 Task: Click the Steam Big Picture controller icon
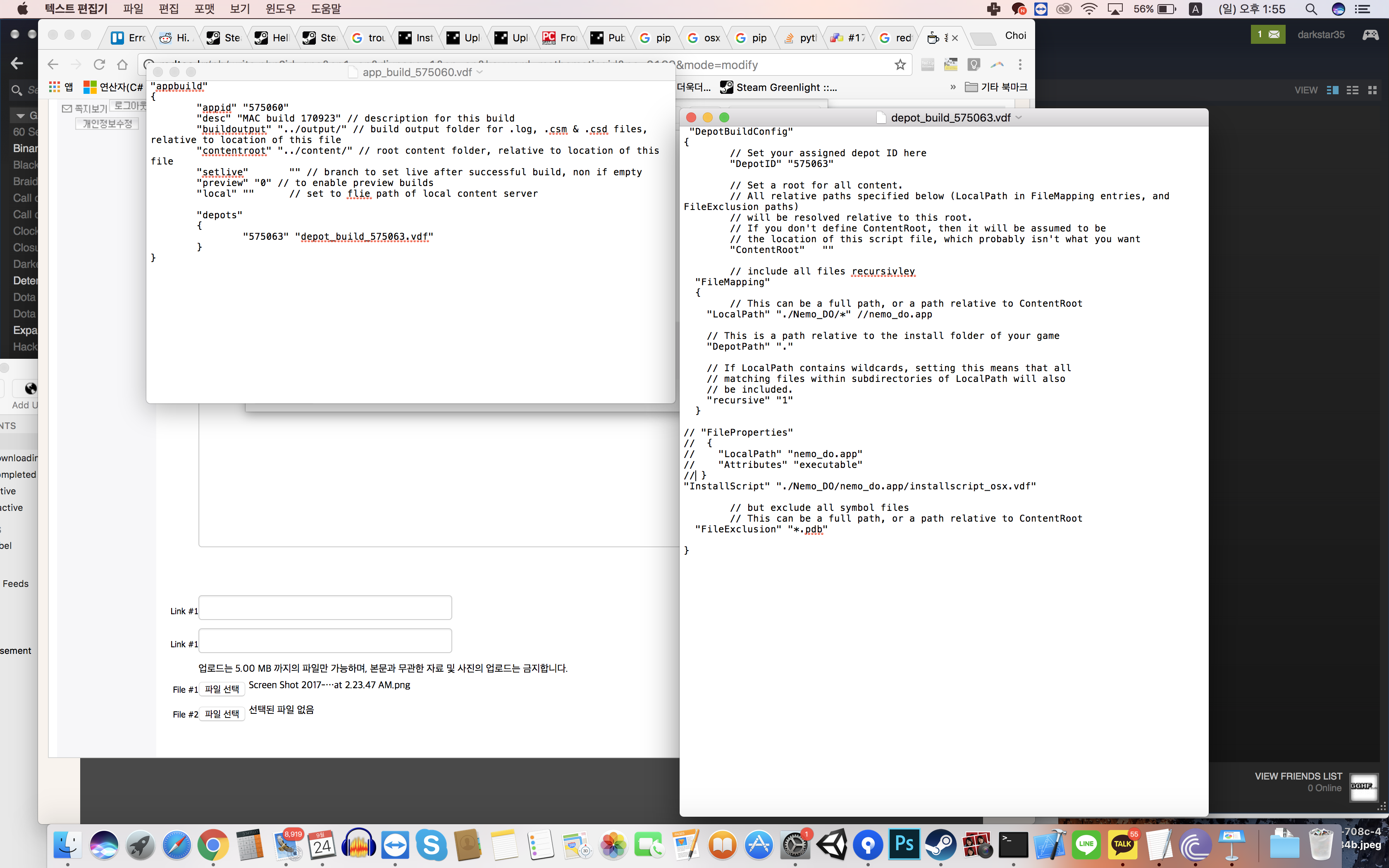click(1370, 34)
